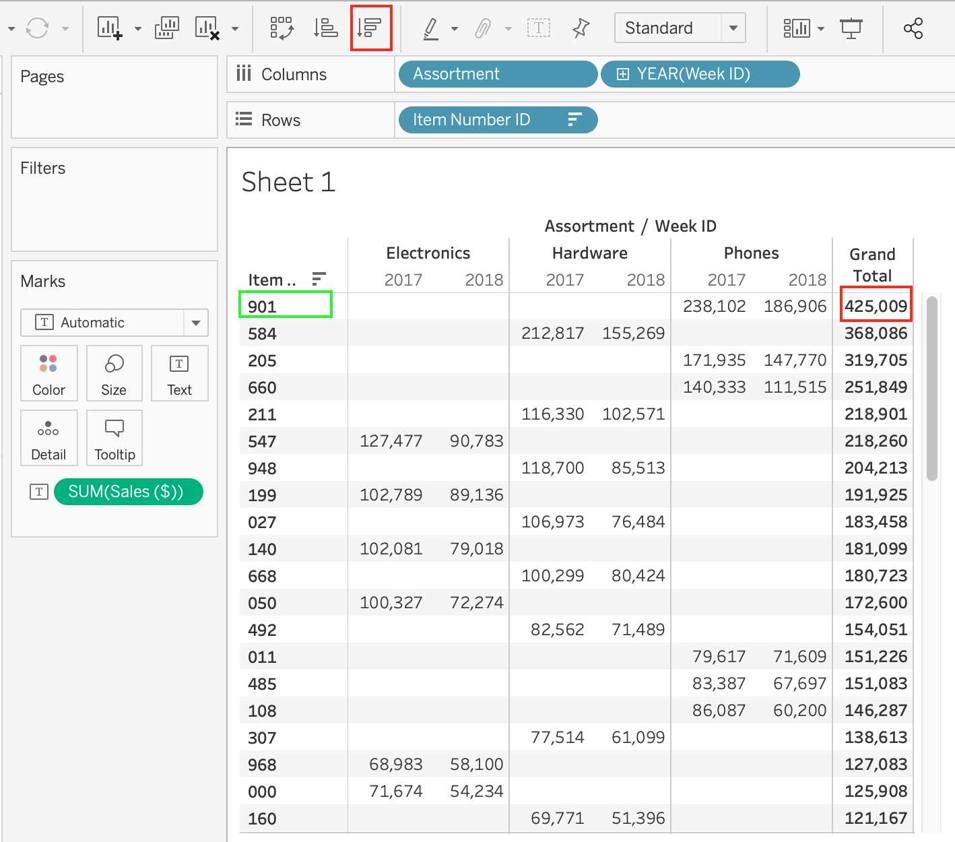Open the Standard fit dropdown
The image size is (955, 842).
point(733,28)
